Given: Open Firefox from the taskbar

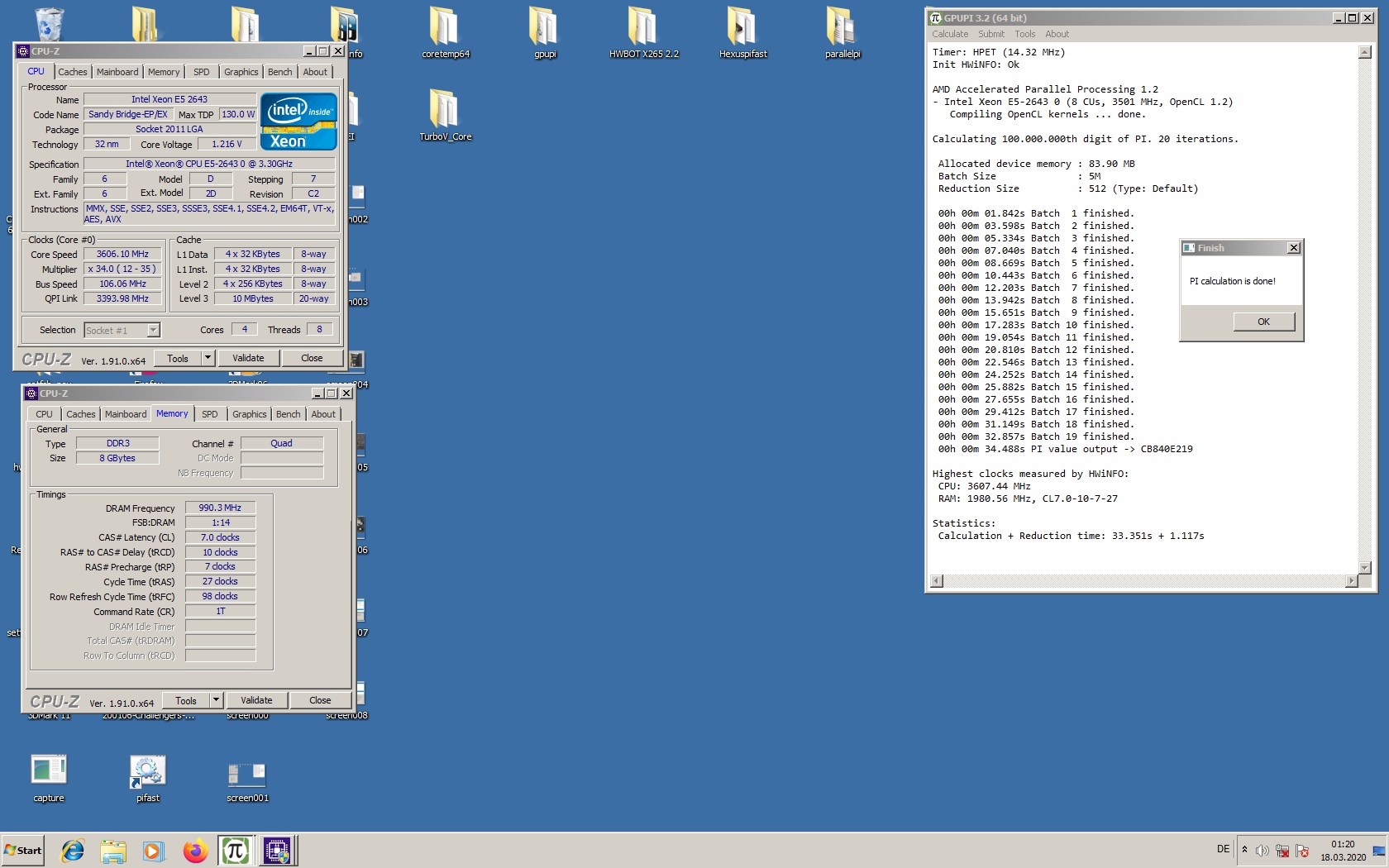Looking at the screenshot, I should [195, 851].
